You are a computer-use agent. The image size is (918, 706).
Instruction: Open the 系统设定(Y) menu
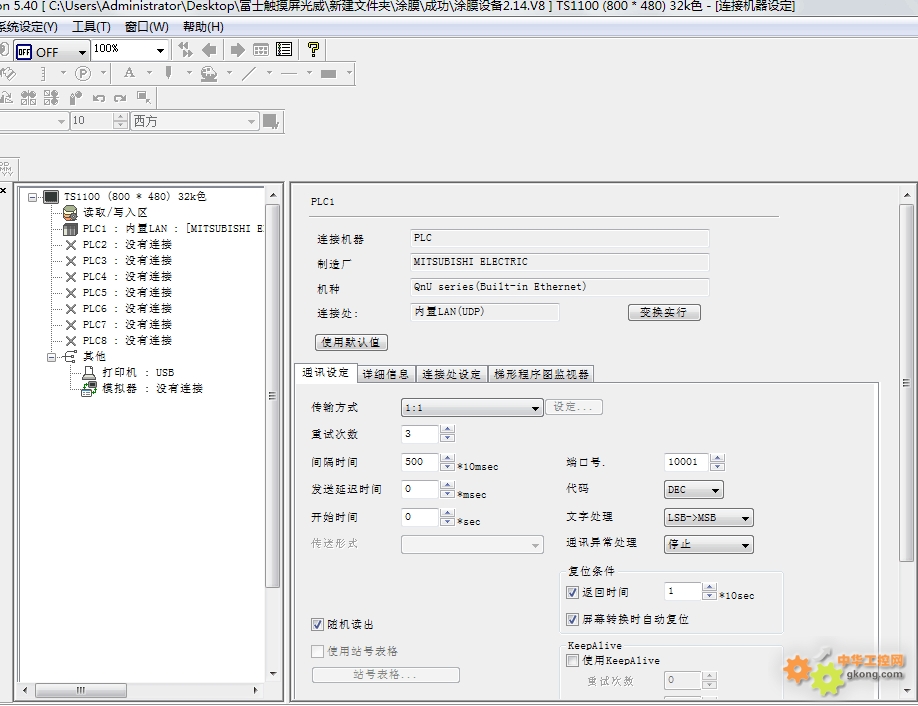(x=28, y=26)
